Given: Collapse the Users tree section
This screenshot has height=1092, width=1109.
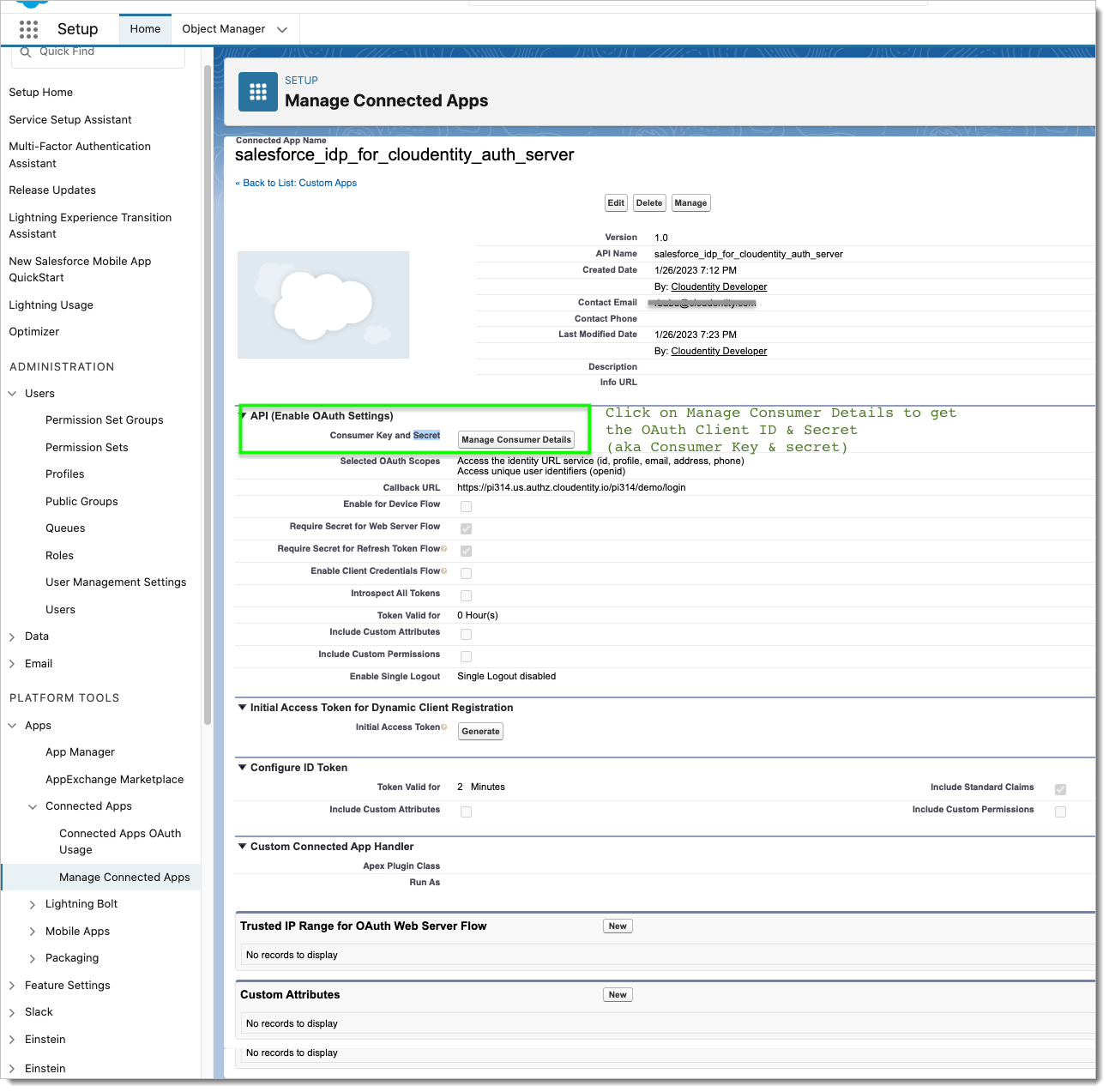Looking at the screenshot, I should (12, 394).
